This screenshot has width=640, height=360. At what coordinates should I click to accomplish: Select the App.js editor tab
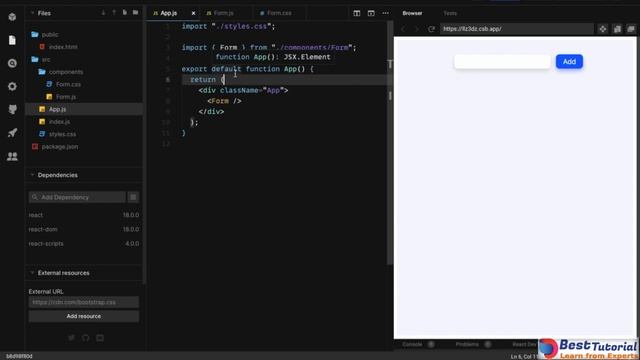169,13
